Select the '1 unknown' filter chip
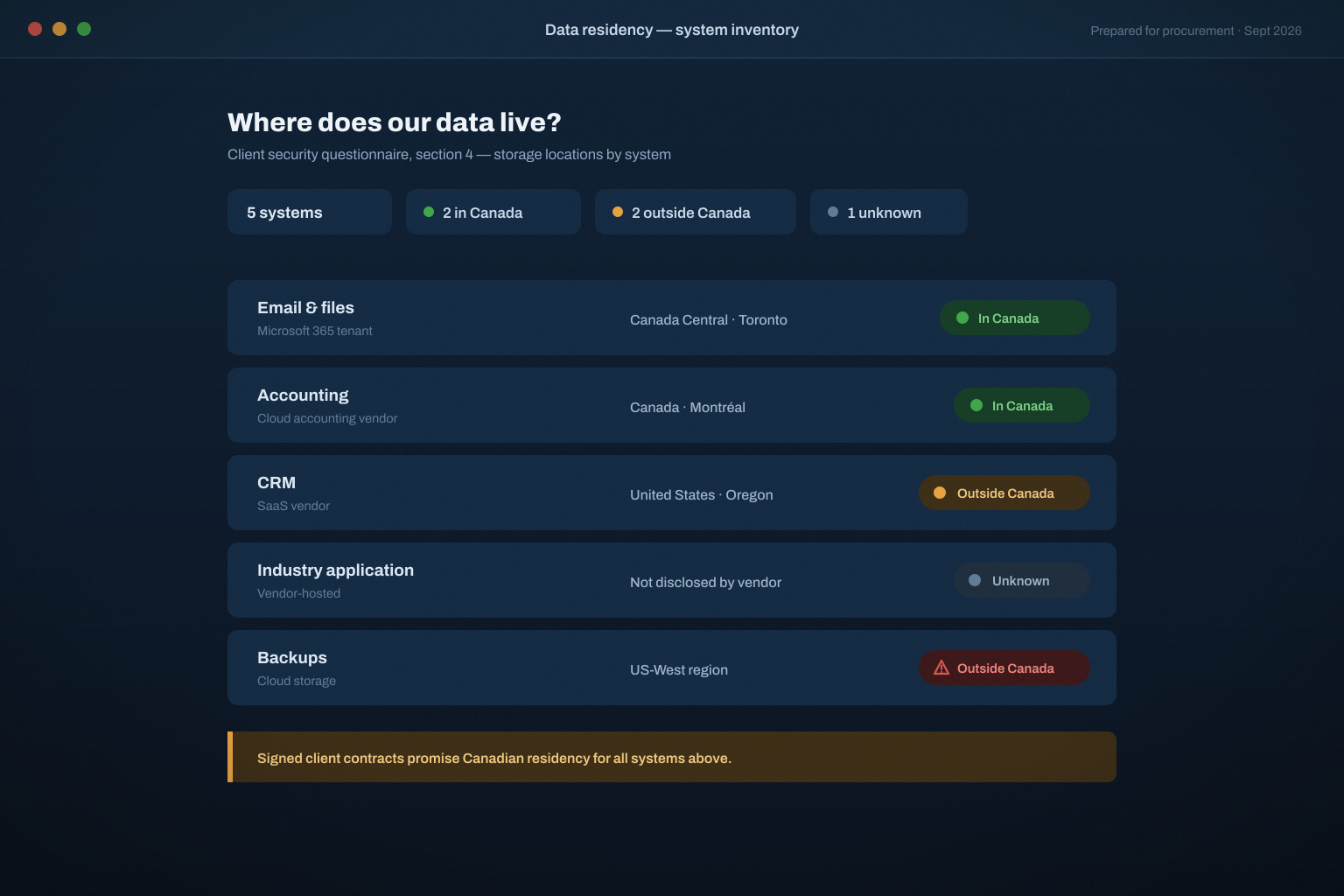The image size is (1344, 896). tap(889, 212)
